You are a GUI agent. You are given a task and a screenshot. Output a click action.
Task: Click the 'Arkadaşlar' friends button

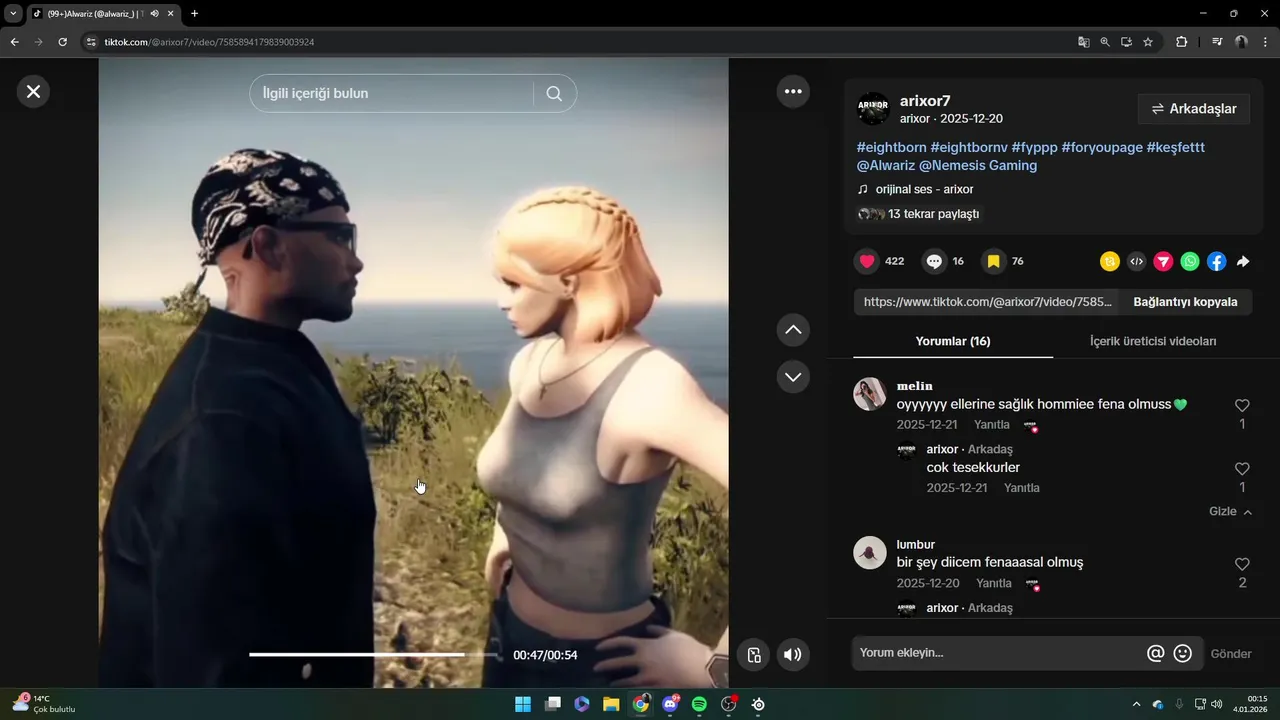[x=1194, y=109]
